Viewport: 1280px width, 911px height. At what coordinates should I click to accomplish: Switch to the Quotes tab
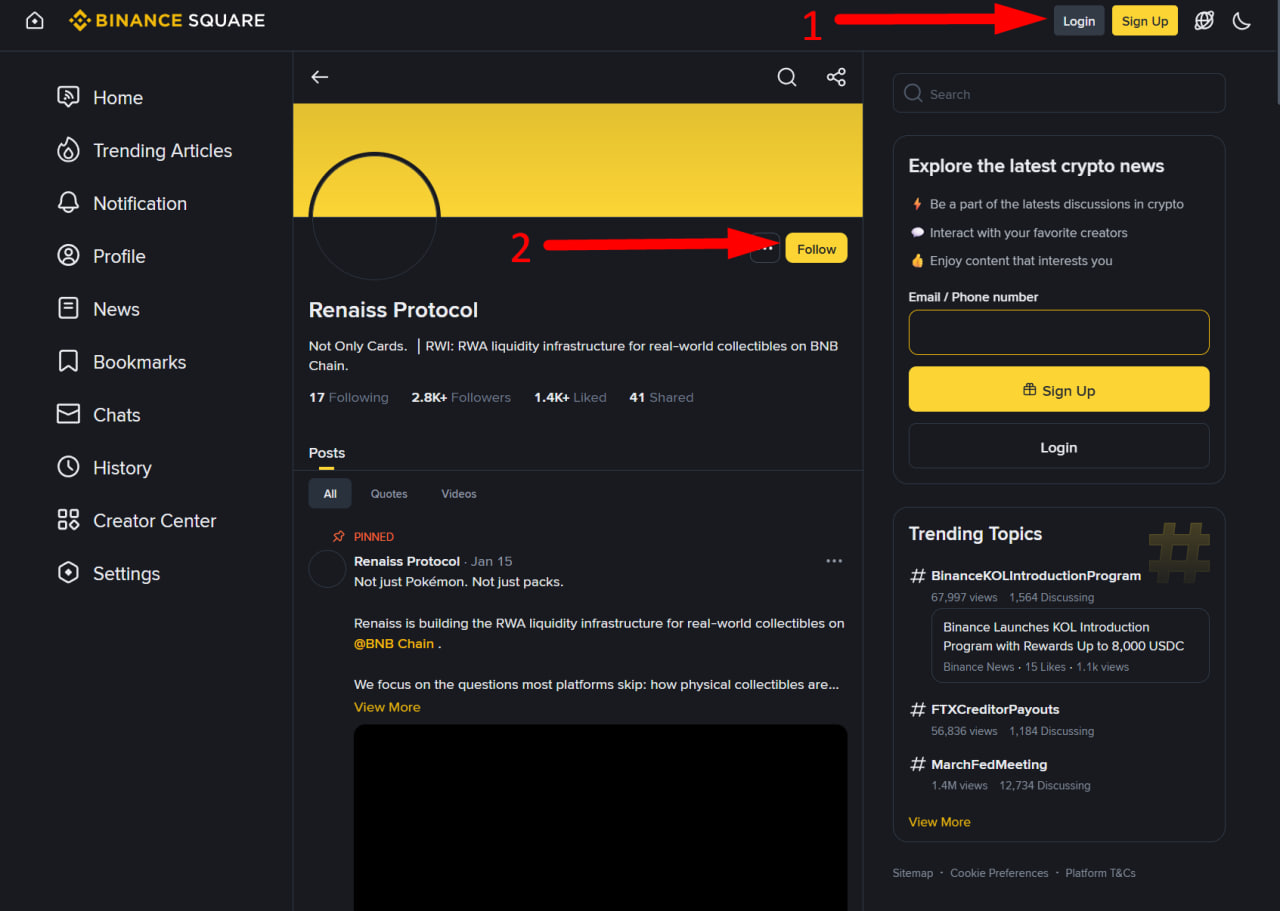coord(389,494)
